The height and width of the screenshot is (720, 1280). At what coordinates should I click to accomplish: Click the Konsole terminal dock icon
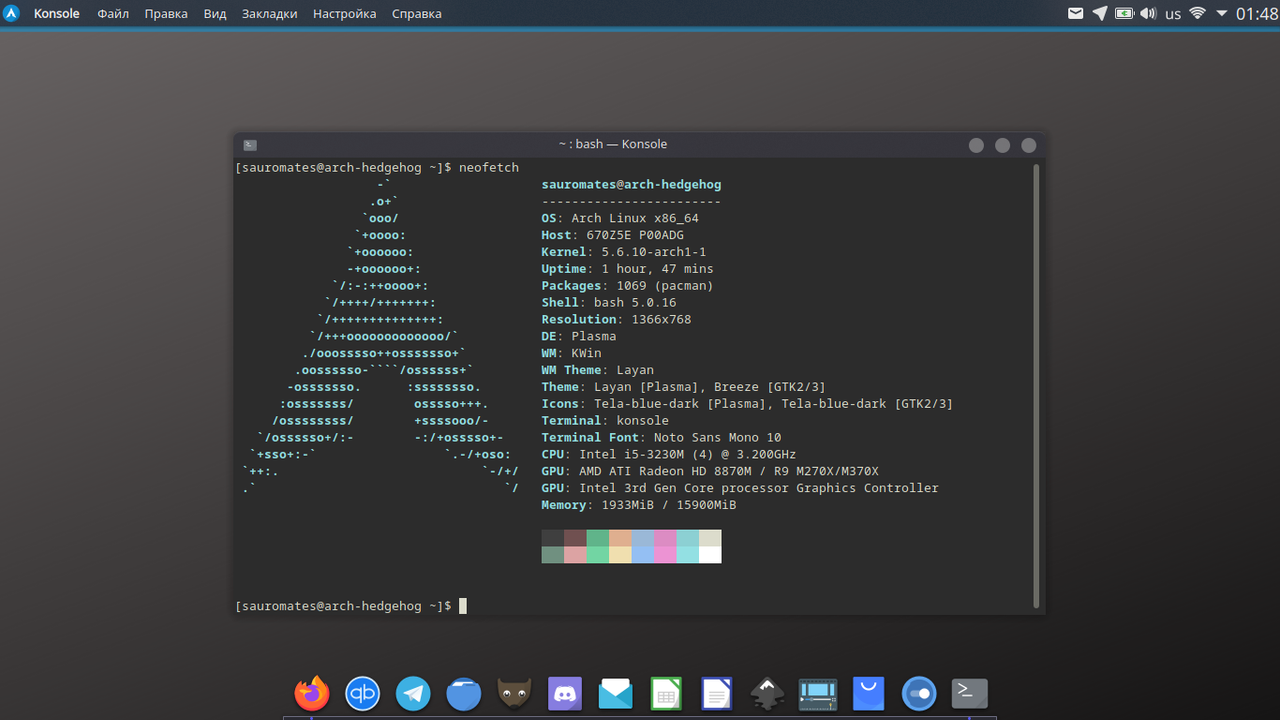(970, 693)
